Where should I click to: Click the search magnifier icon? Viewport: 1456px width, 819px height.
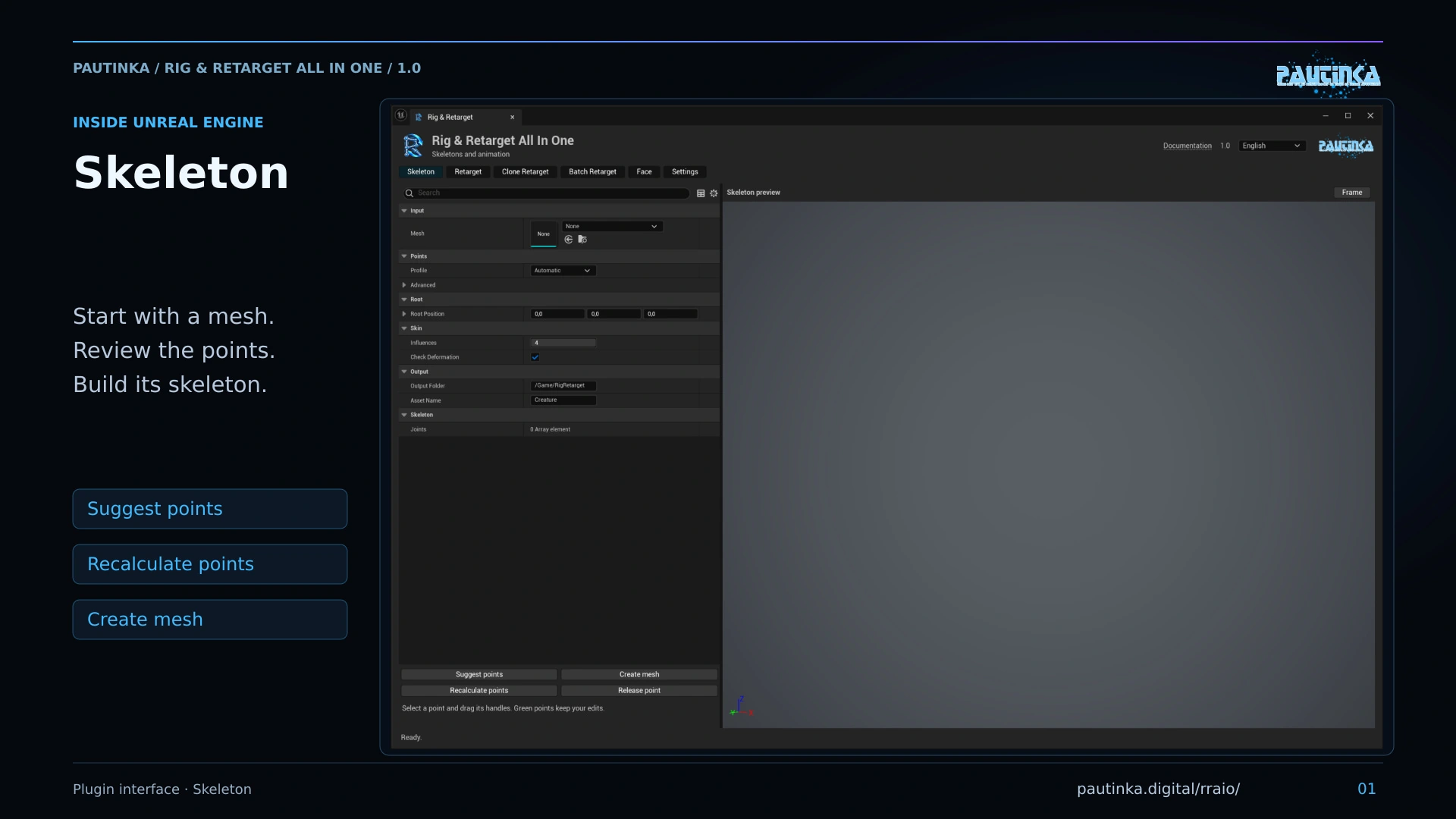[409, 193]
